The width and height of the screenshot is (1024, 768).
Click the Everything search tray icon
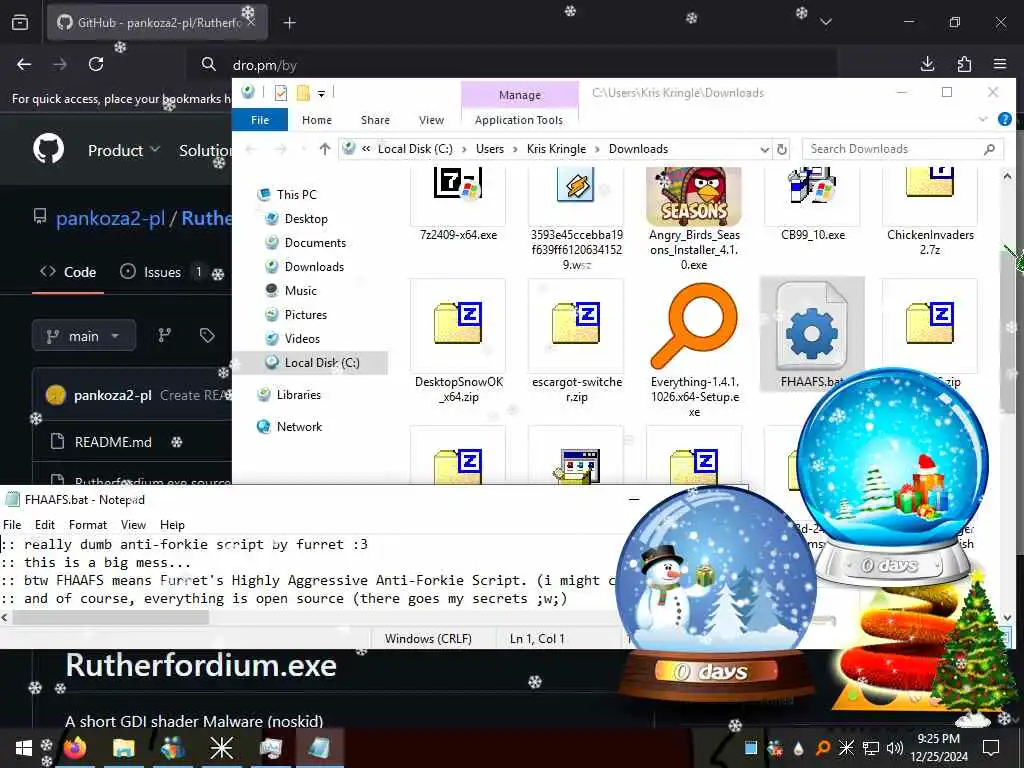click(x=822, y=748)
